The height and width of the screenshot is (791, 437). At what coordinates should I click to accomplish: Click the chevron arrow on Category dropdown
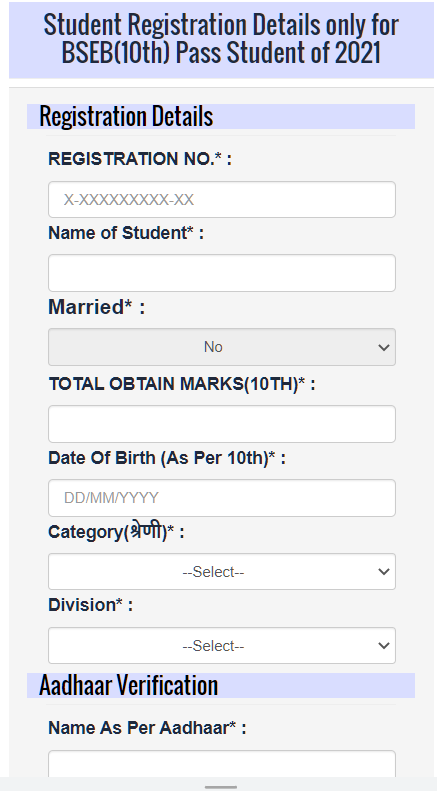point(384,572)
